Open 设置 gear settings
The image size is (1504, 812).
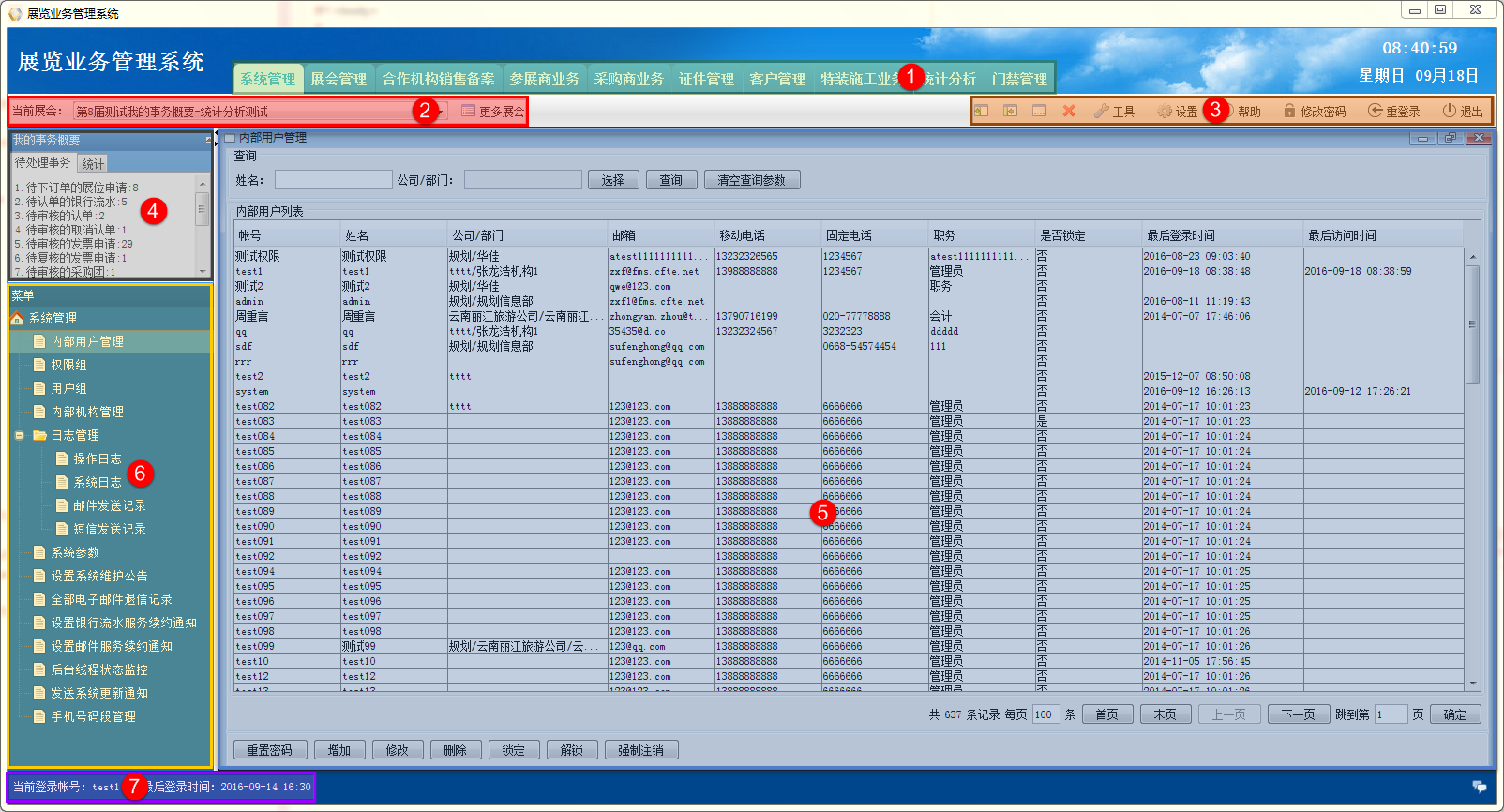click(1178, 111)
